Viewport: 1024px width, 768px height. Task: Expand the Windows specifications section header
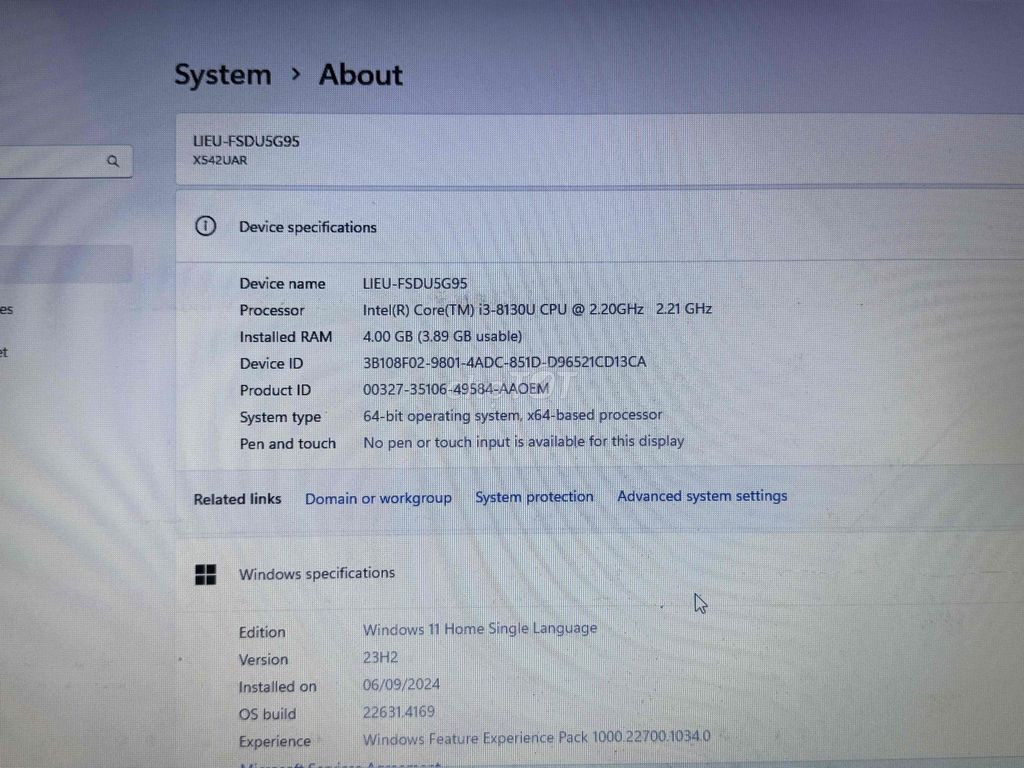point(600,574)
